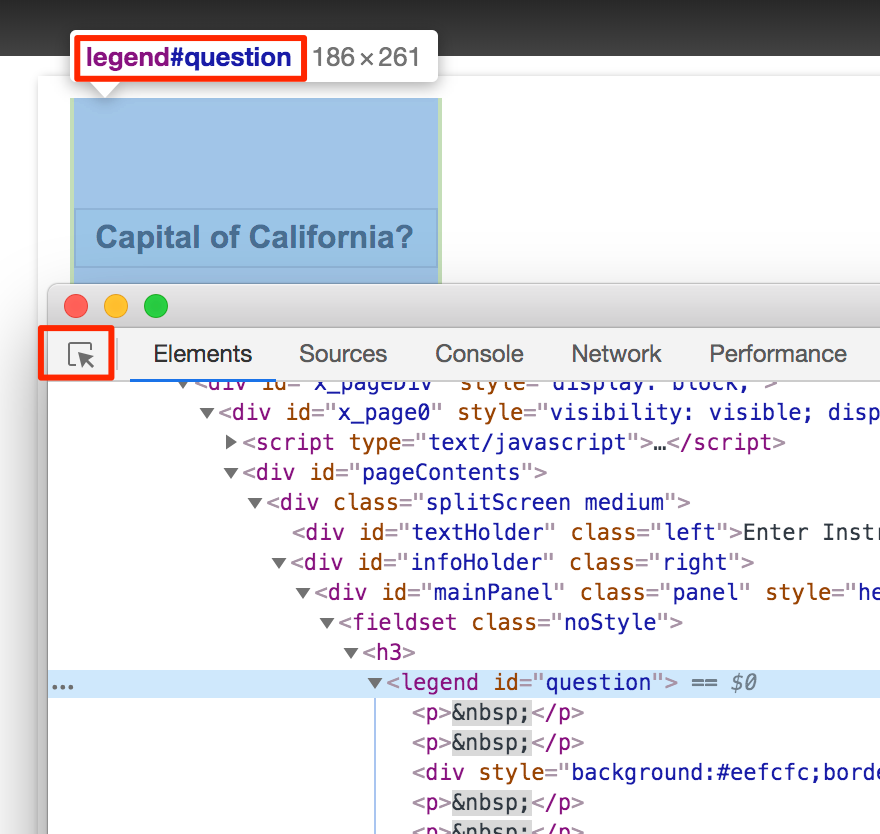Go to the Network tab

tap(616, 354)
